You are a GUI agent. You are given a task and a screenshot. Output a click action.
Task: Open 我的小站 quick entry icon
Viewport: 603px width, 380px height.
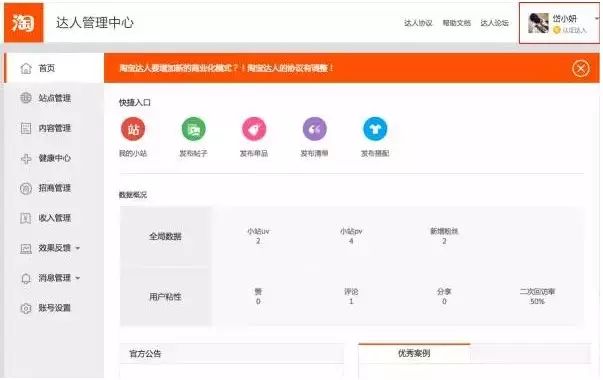point(133,129)
